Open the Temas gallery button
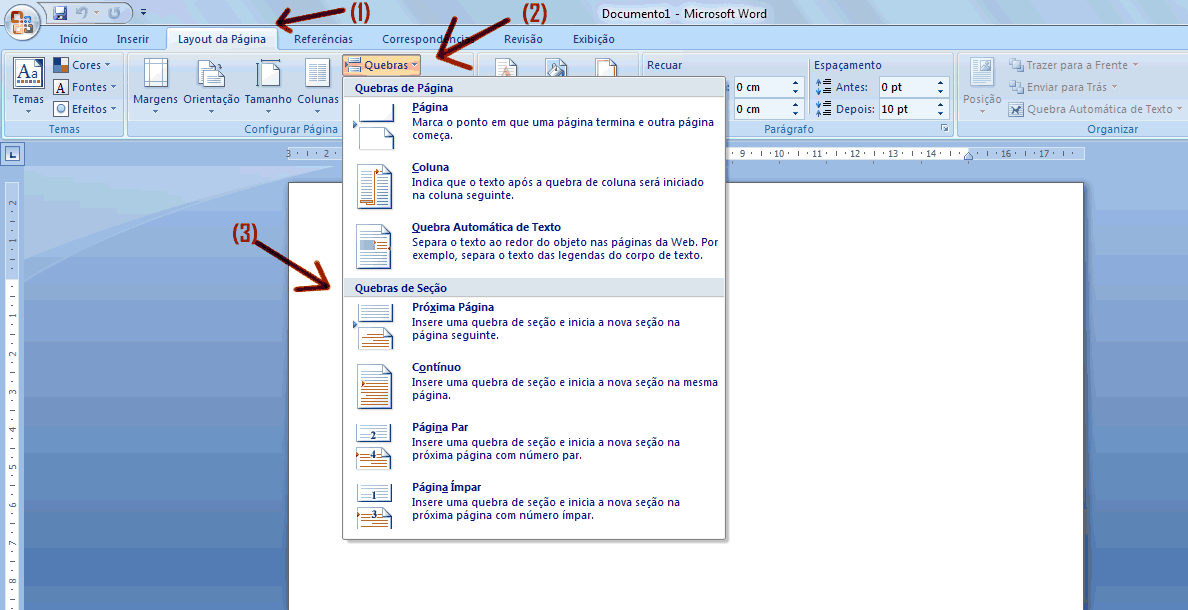The width and height of the screenshot is (1188, 610). click(28, 86)
